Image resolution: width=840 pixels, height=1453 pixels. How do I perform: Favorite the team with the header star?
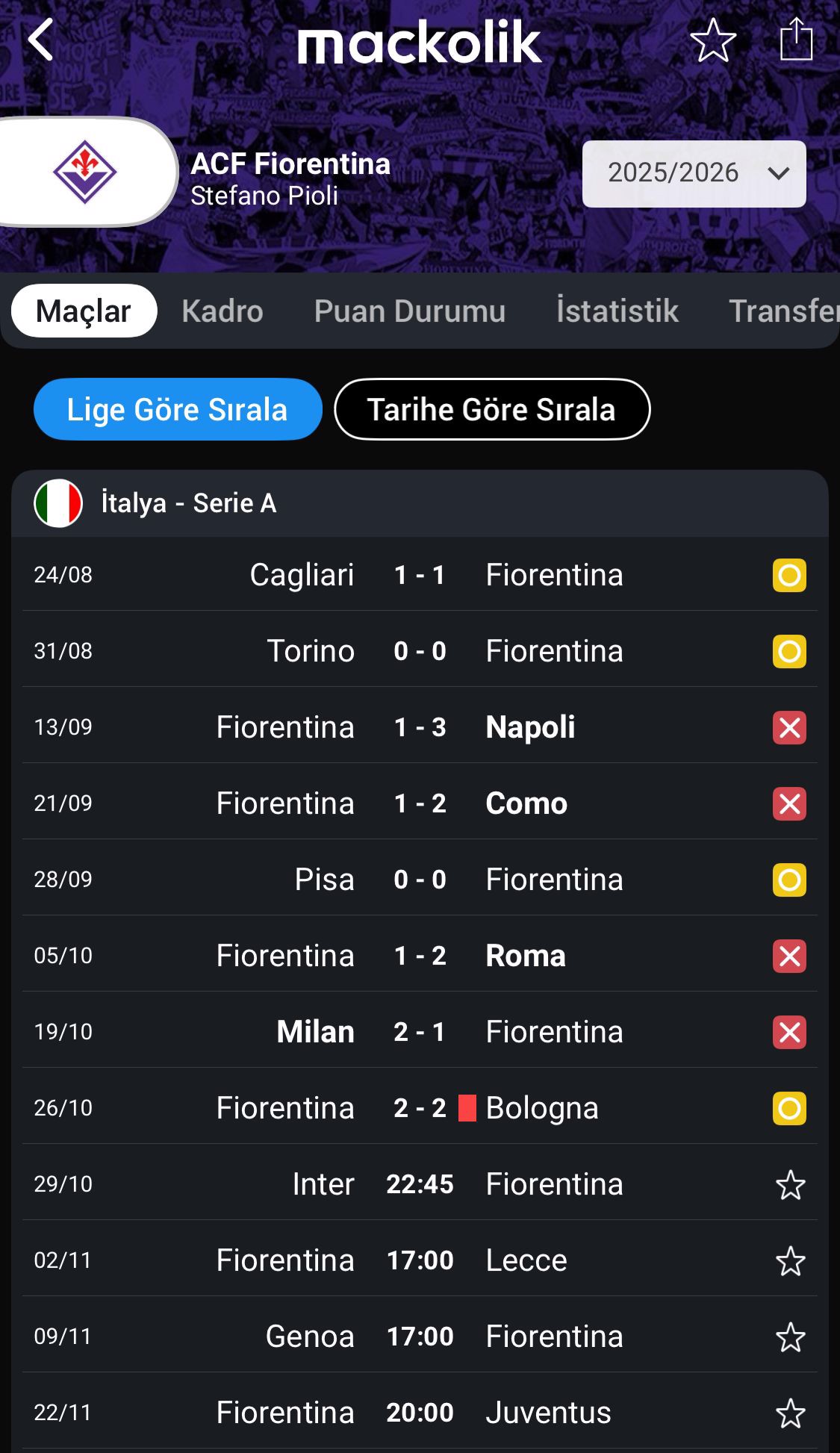pos(713,40)
